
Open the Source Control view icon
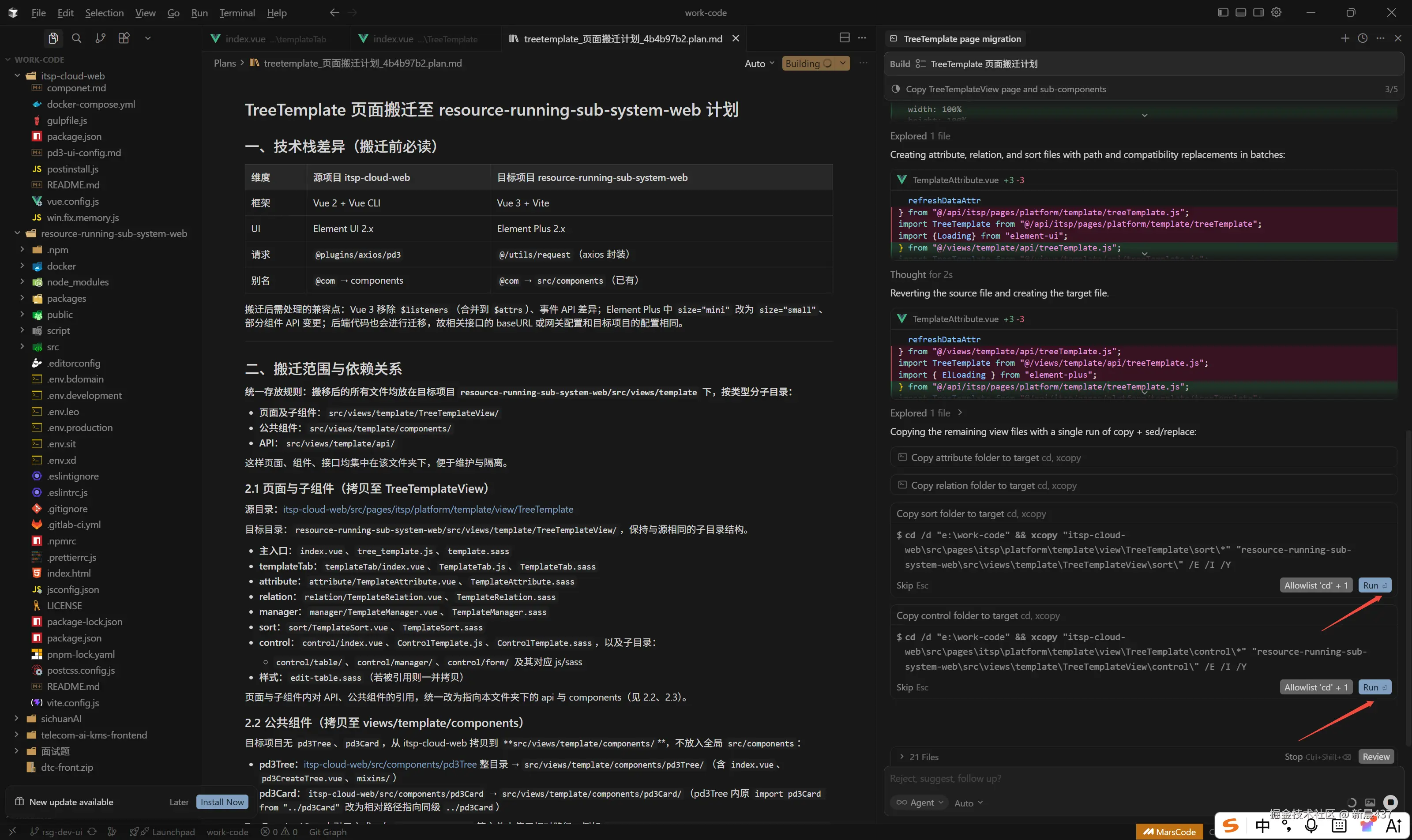click(x=100, y=38)
